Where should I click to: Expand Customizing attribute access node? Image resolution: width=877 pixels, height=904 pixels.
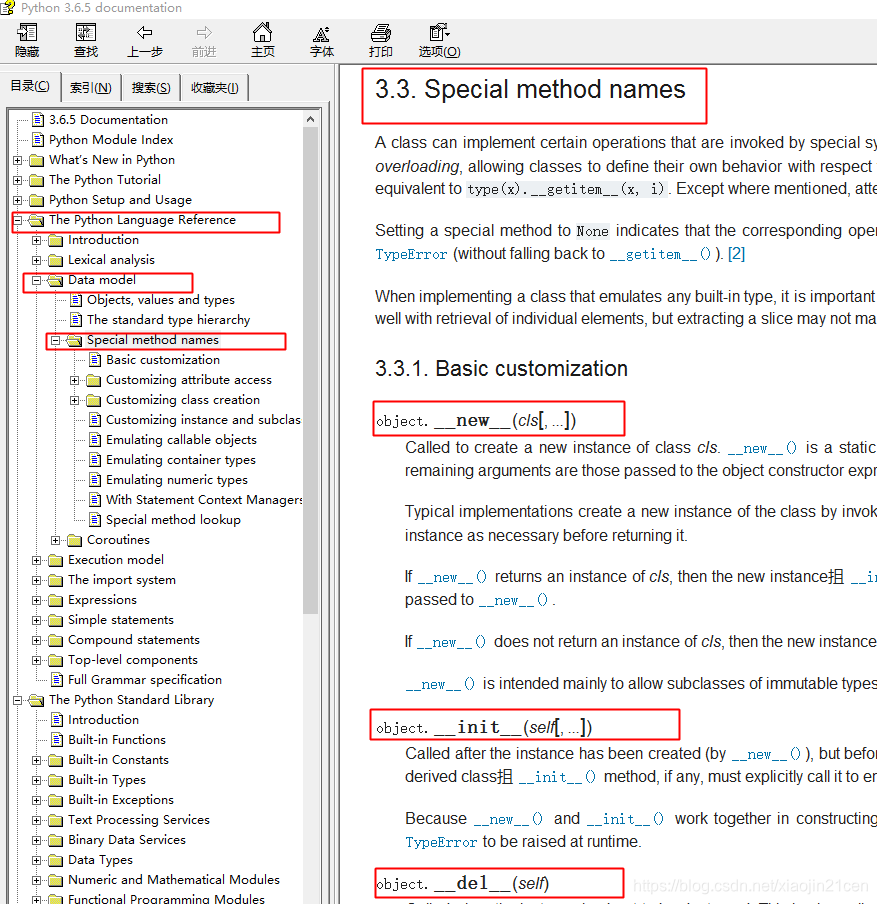click(x=74, y=381)
